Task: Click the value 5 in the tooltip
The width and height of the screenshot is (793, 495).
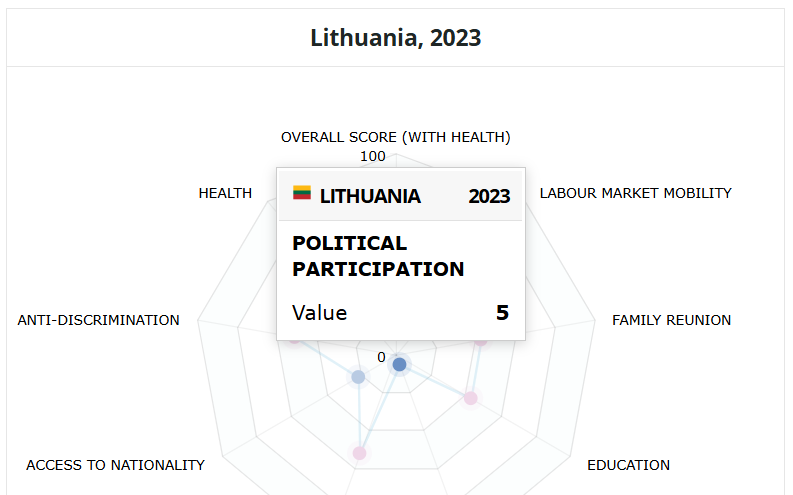Action: tap(502, 313)
